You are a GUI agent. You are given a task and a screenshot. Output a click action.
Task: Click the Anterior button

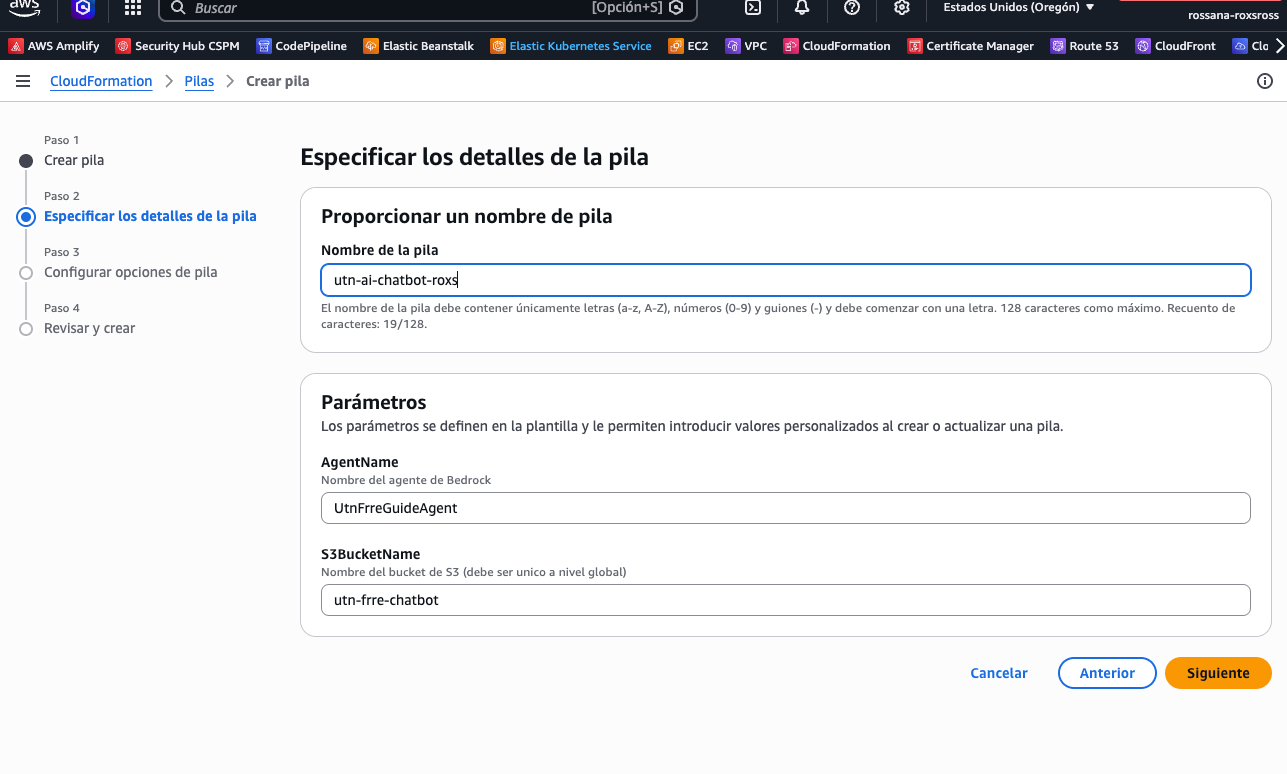point(1107,673)
